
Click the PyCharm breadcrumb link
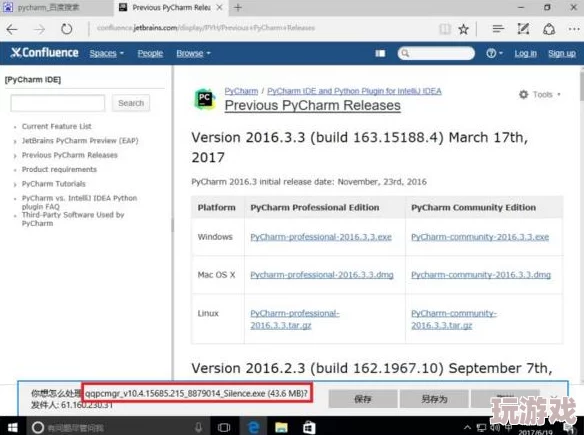pos(241,91)
